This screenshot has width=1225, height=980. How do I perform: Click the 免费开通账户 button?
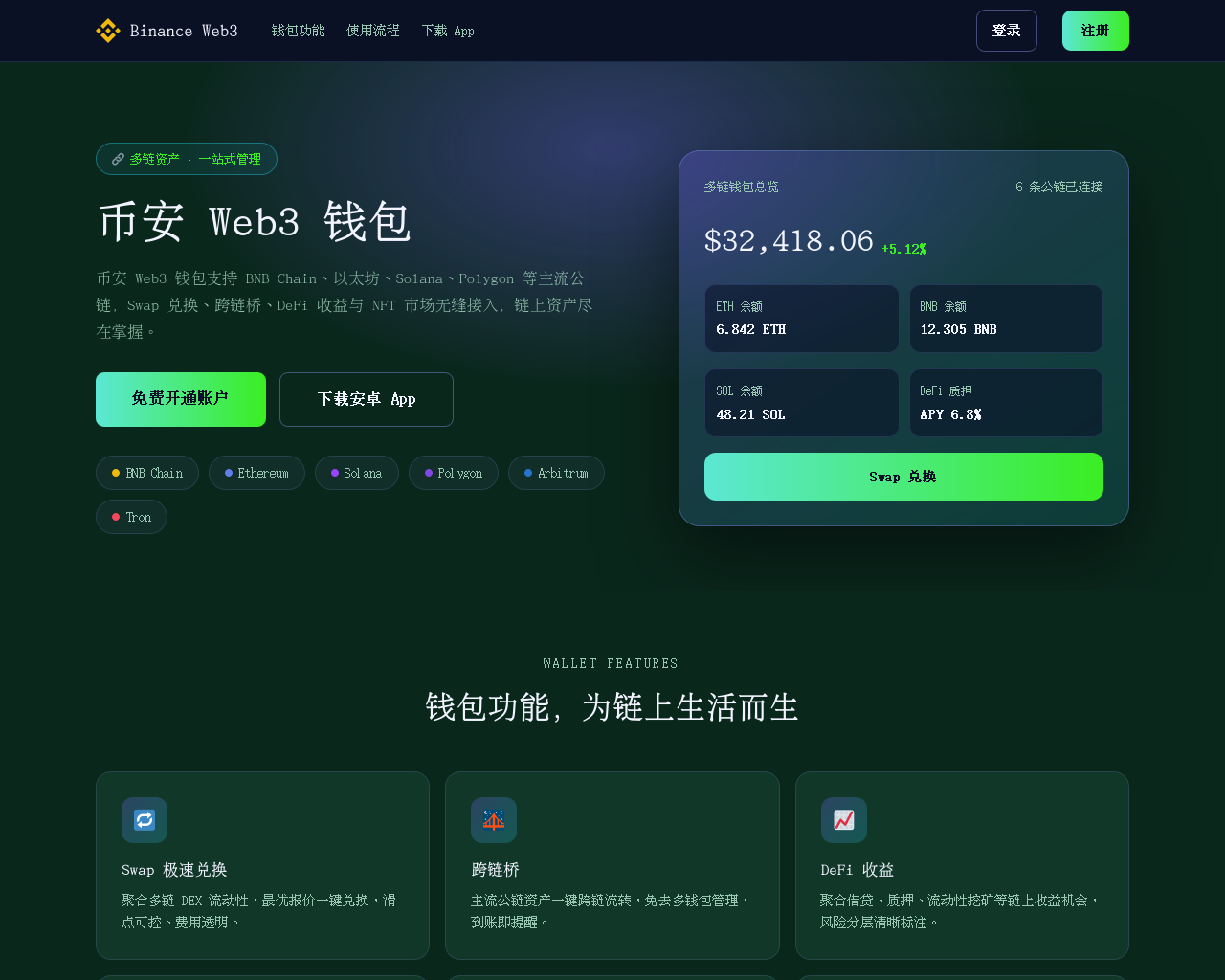[181, 399]
